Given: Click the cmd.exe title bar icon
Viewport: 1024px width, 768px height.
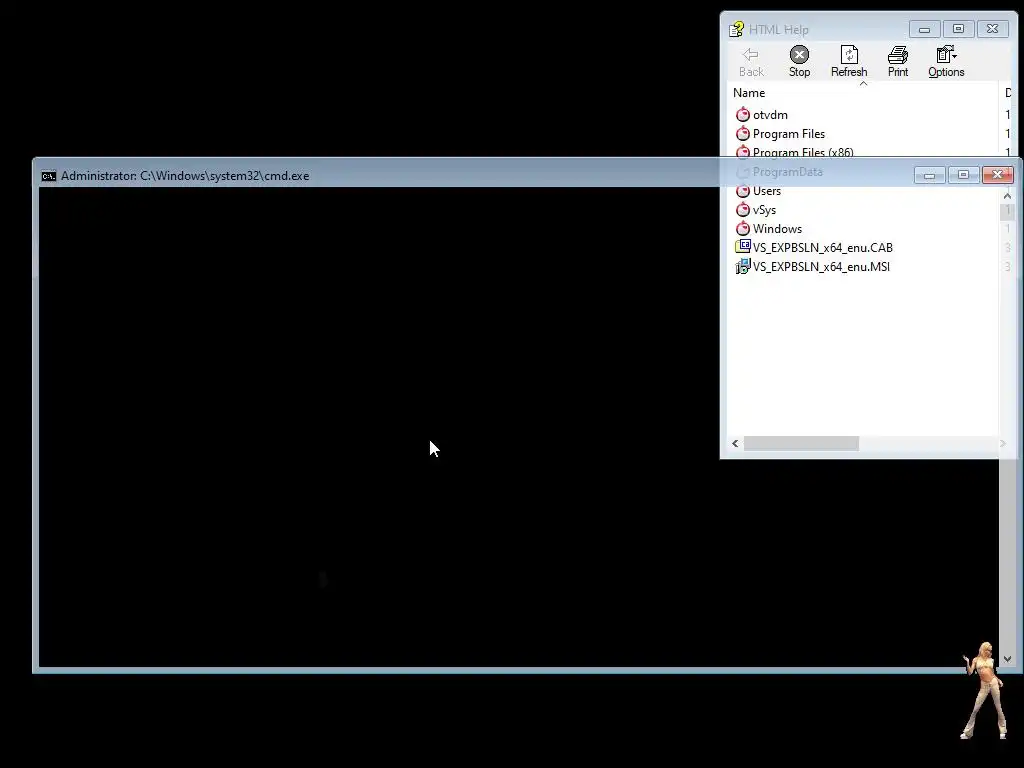Looking at the screenshot, I should pos(49,176).
